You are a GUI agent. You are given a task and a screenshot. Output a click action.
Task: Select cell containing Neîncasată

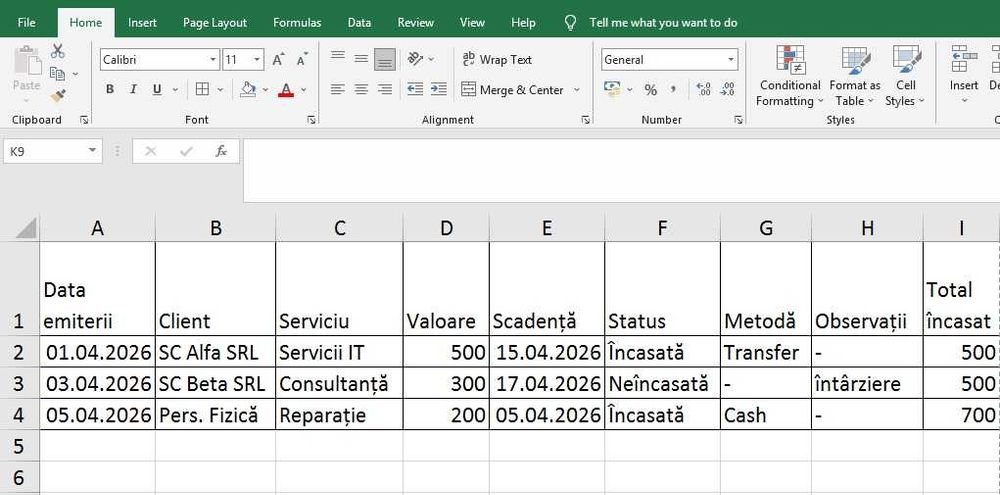662,383
